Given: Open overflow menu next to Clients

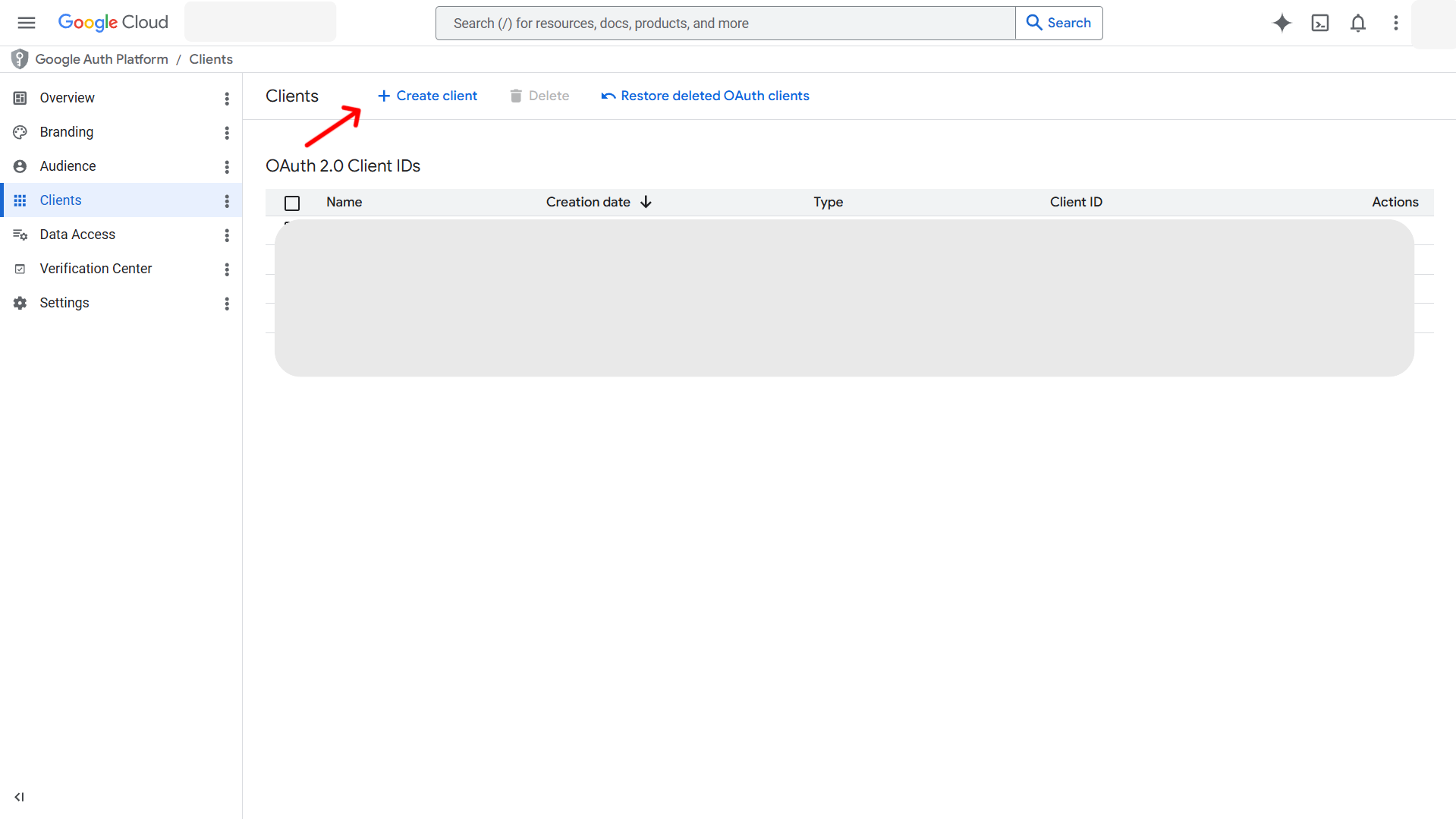Looking at the screenshot, I should point(226,201).
